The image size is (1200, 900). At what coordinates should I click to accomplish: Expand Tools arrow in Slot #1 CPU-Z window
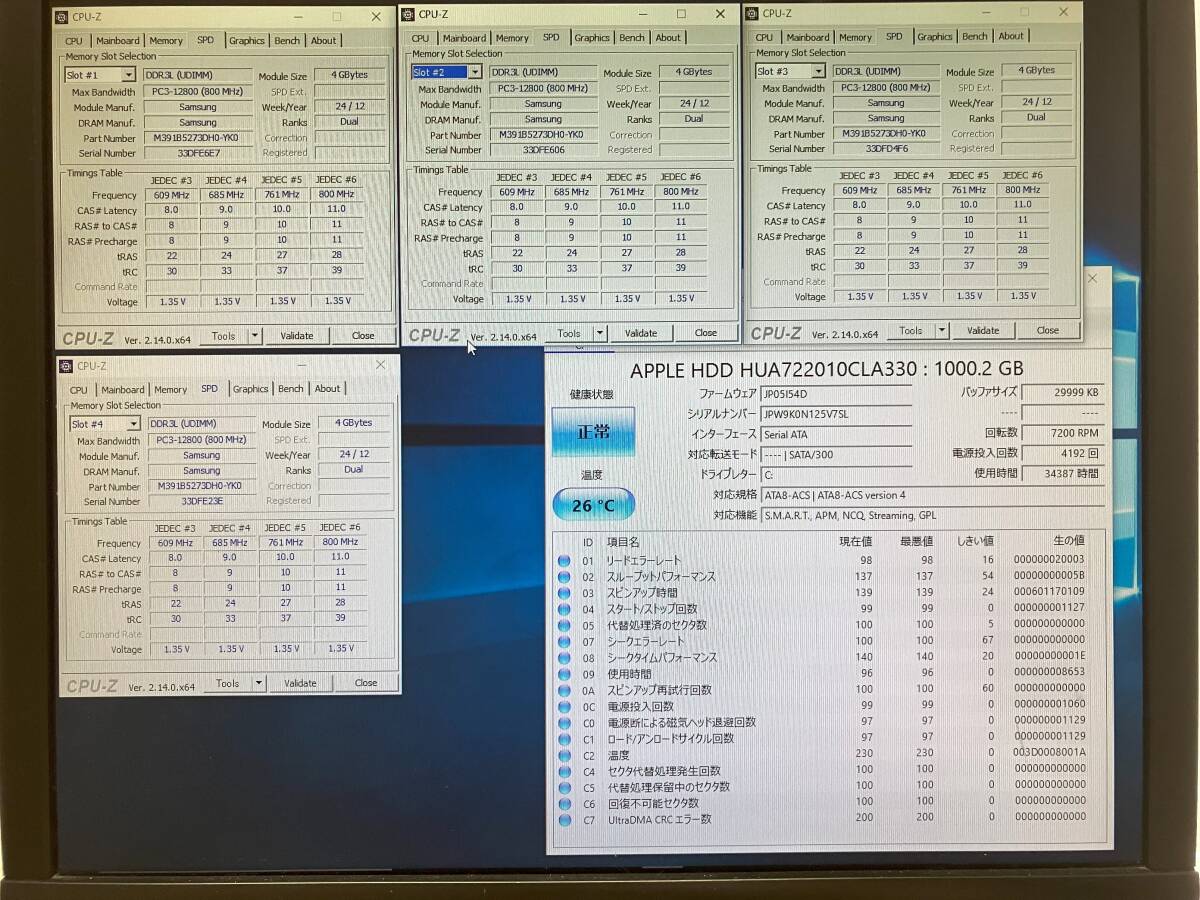coord(254,336)
